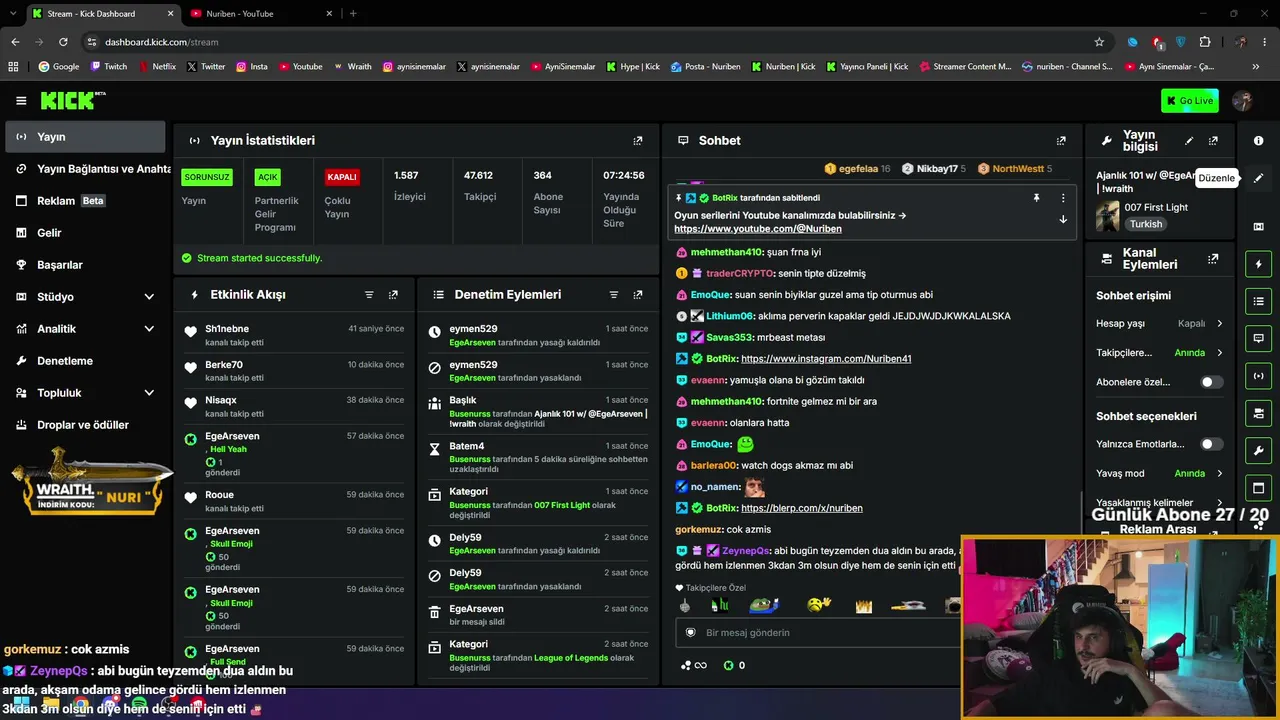Pop out the Denetim Eylemleri panel
Image resolution: width=1280 pixels, height=720 pixels.
638,295
